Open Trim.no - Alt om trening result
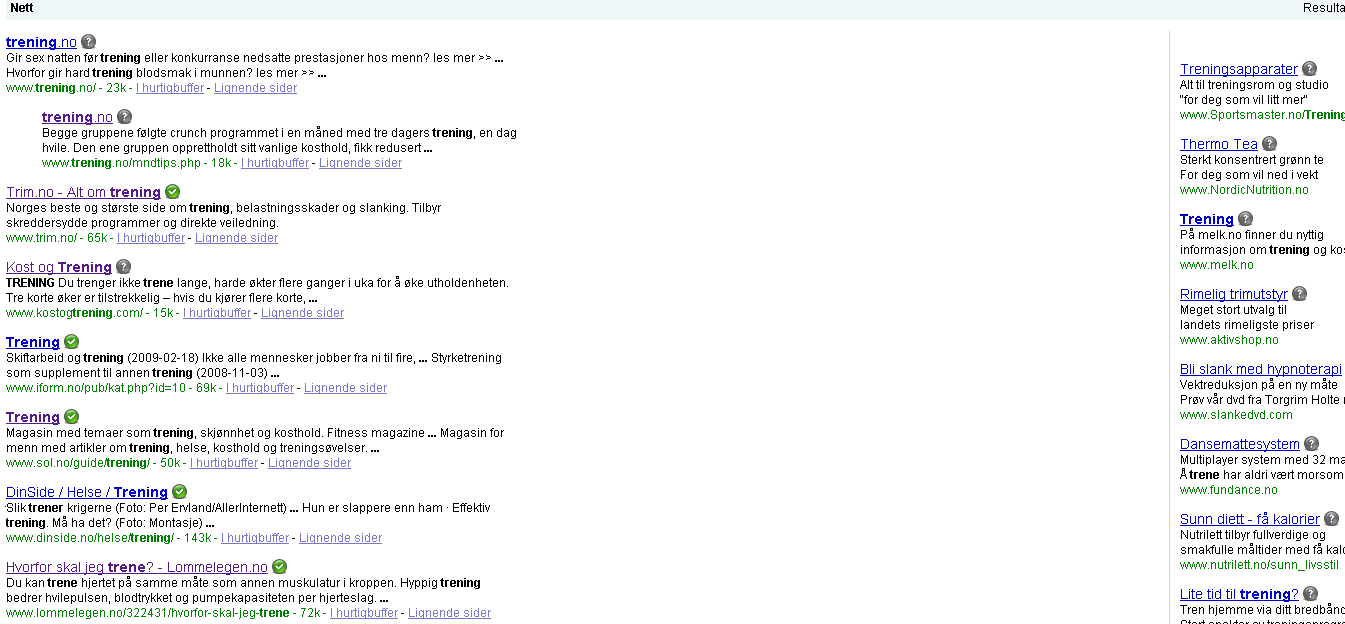 click(83, 191)
